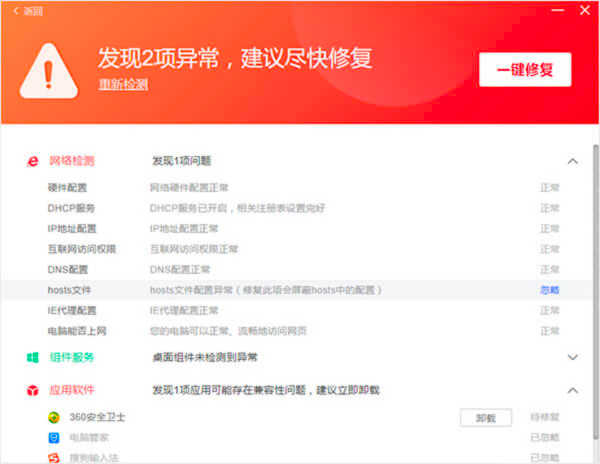Click the 桌面组件未检测到异常 summary text

(x=205, y=358)
